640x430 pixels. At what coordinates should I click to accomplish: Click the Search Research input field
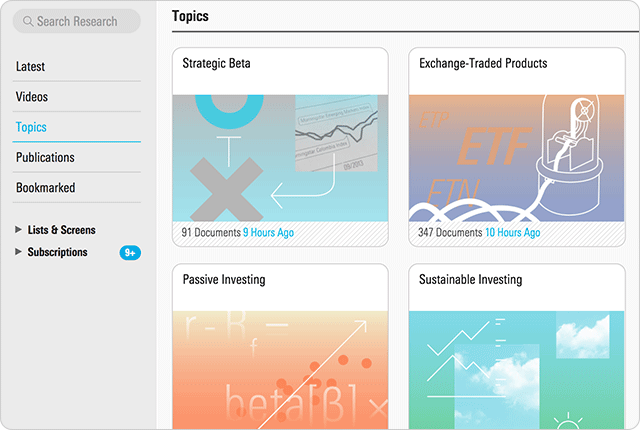[x=84, y=21]
